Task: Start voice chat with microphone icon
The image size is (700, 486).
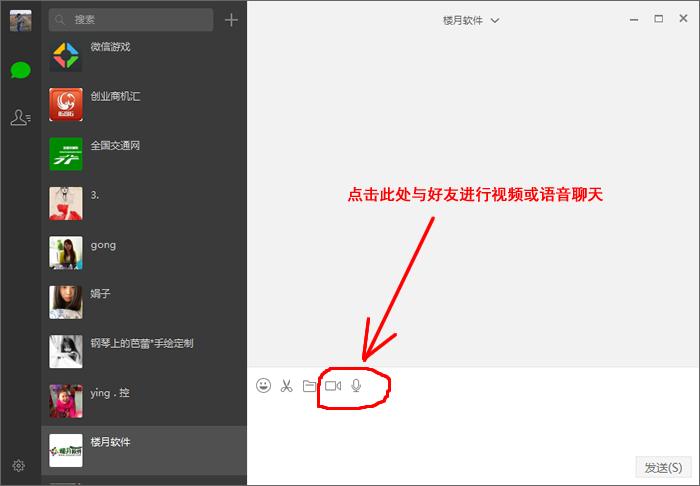Action: pyautogui.click(x=356, y=385)
